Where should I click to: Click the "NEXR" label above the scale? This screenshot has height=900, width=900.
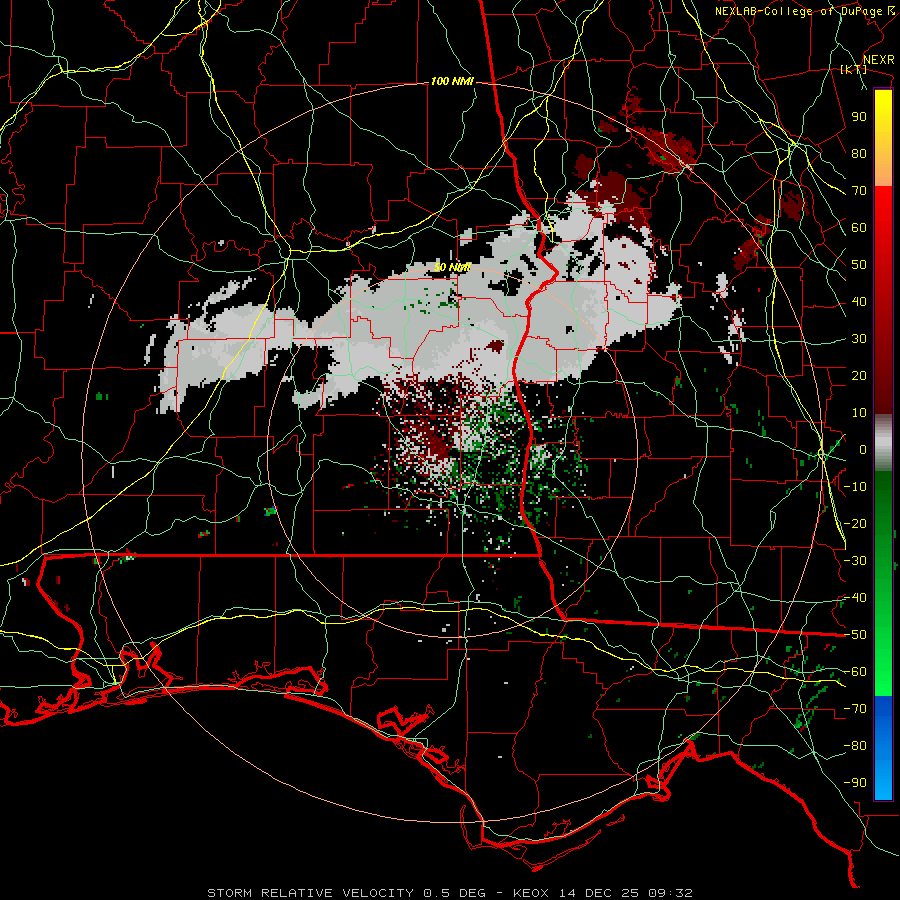coord(879,60)
